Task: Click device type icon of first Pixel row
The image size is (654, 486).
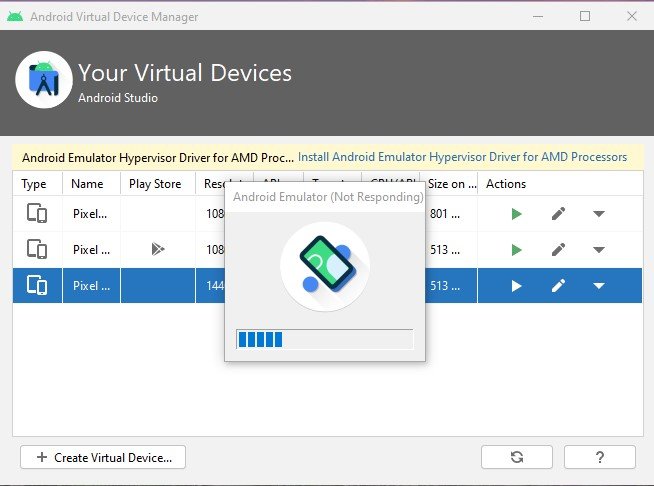Action: [x=37, y=213]
